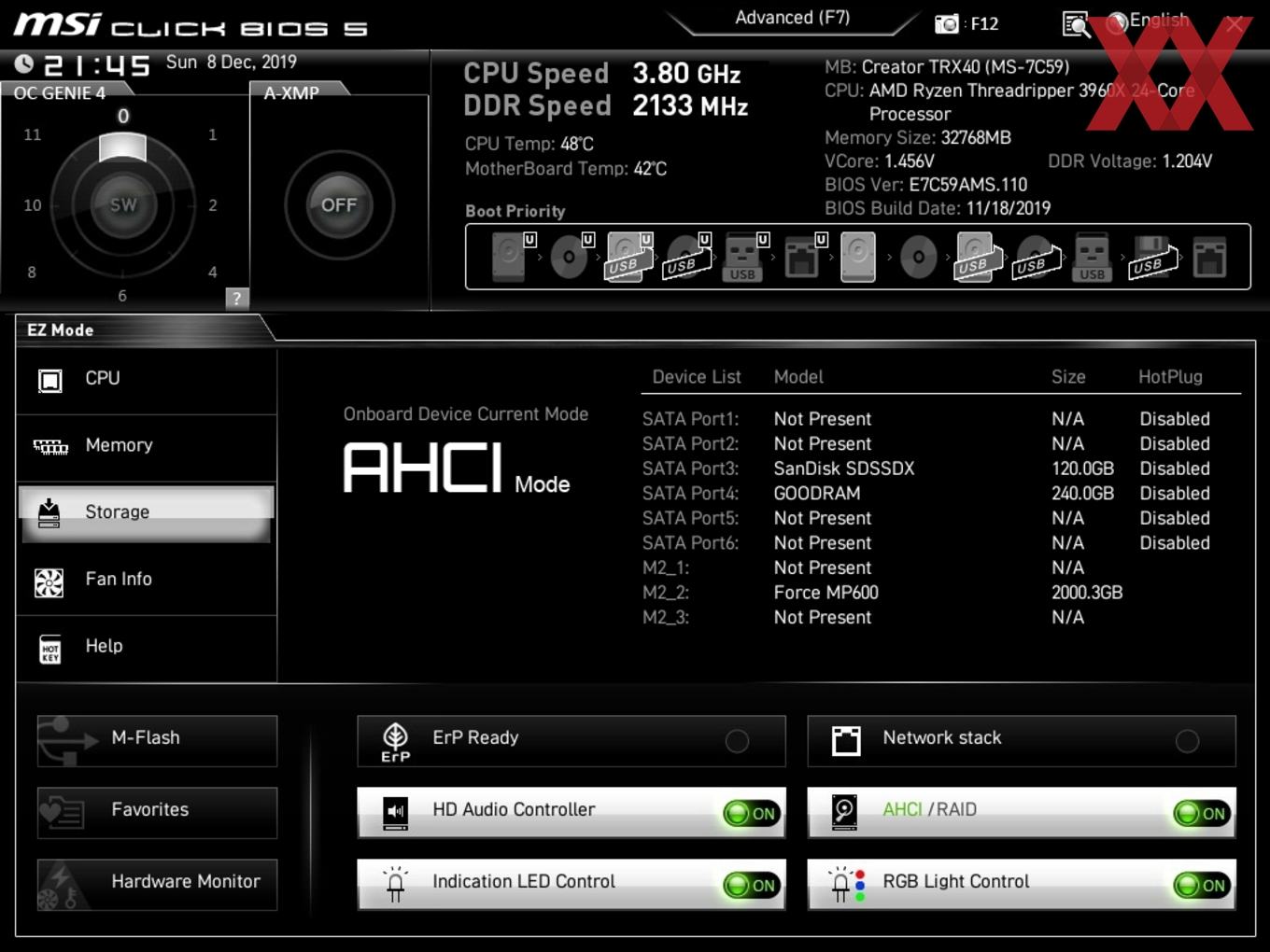
Task: Switch to Advanced (F7) mode
Action: [x=792, y=18]
